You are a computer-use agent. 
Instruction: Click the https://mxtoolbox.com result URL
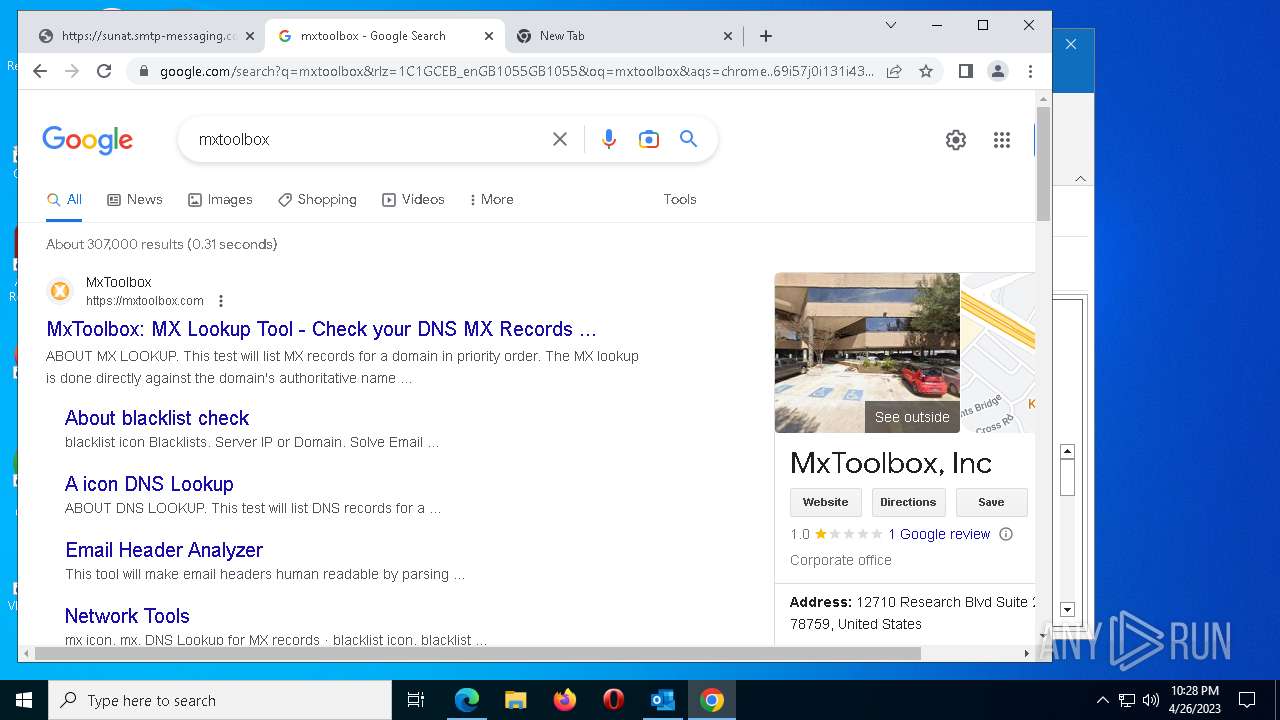click(145, 301)
